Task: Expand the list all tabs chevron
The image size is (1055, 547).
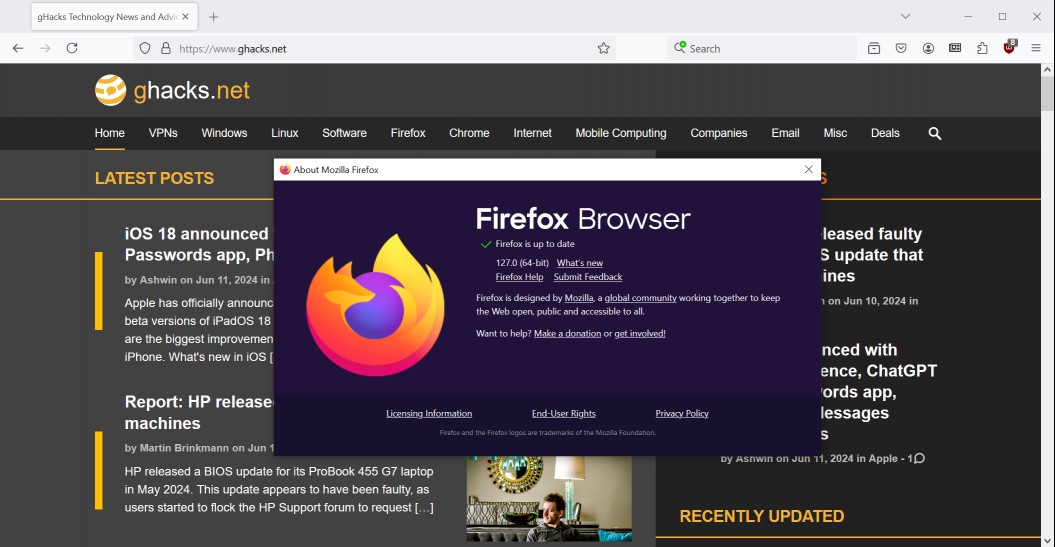Action: [x=906, y=17]
